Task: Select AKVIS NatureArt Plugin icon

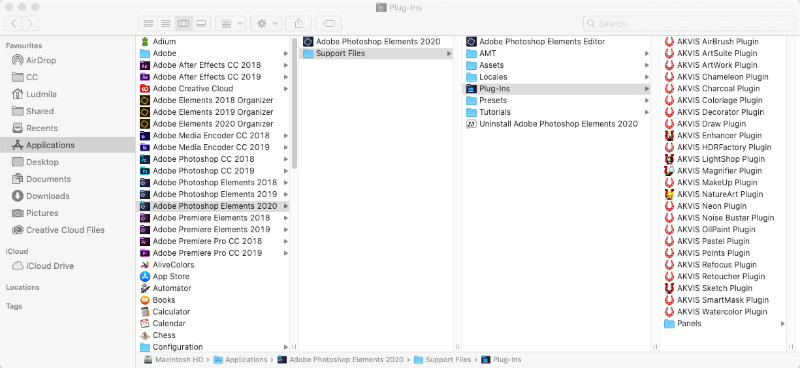Action: pos(669,194)
